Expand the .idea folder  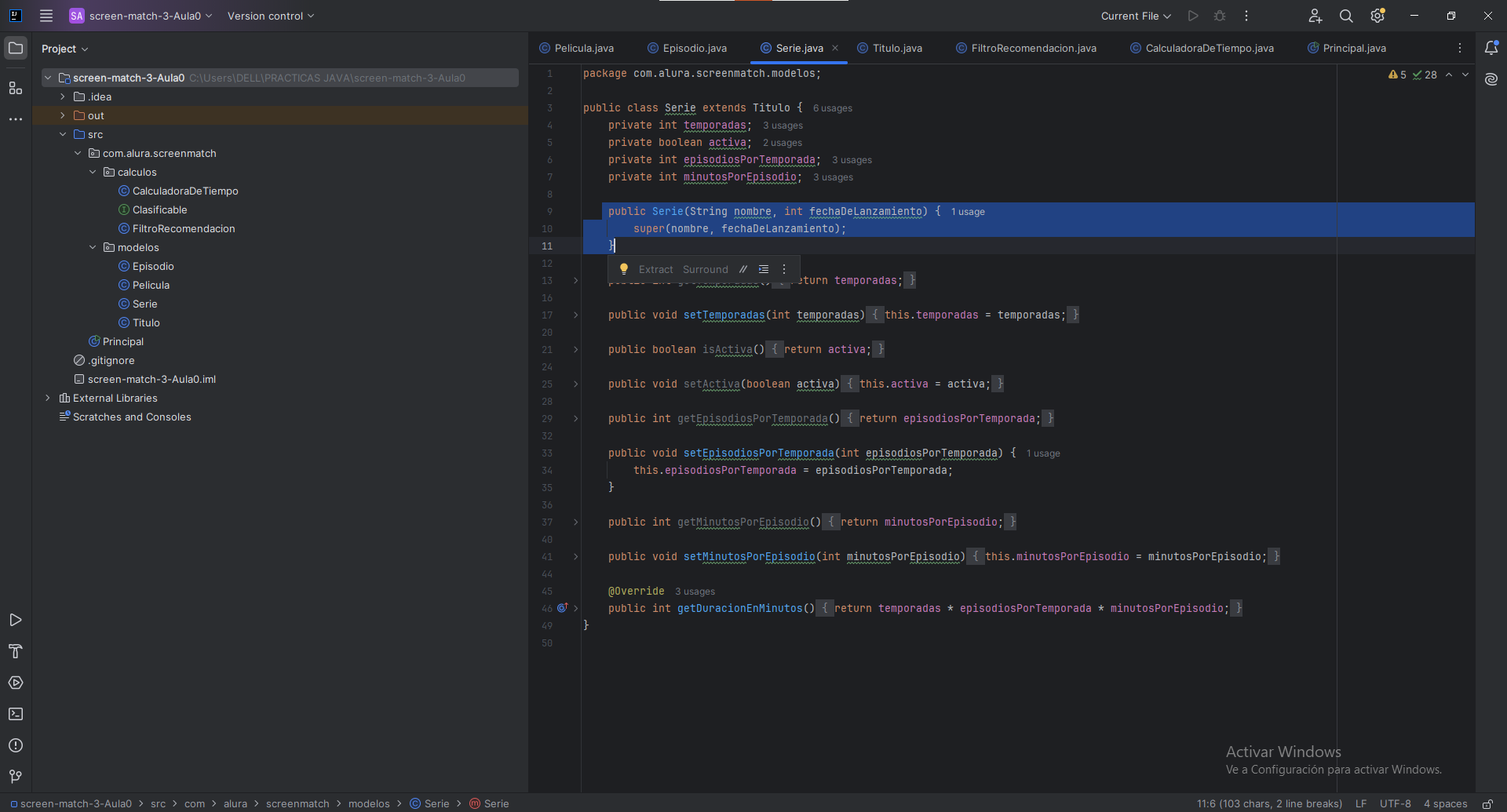pyautogui.click(x=63, y=96)
